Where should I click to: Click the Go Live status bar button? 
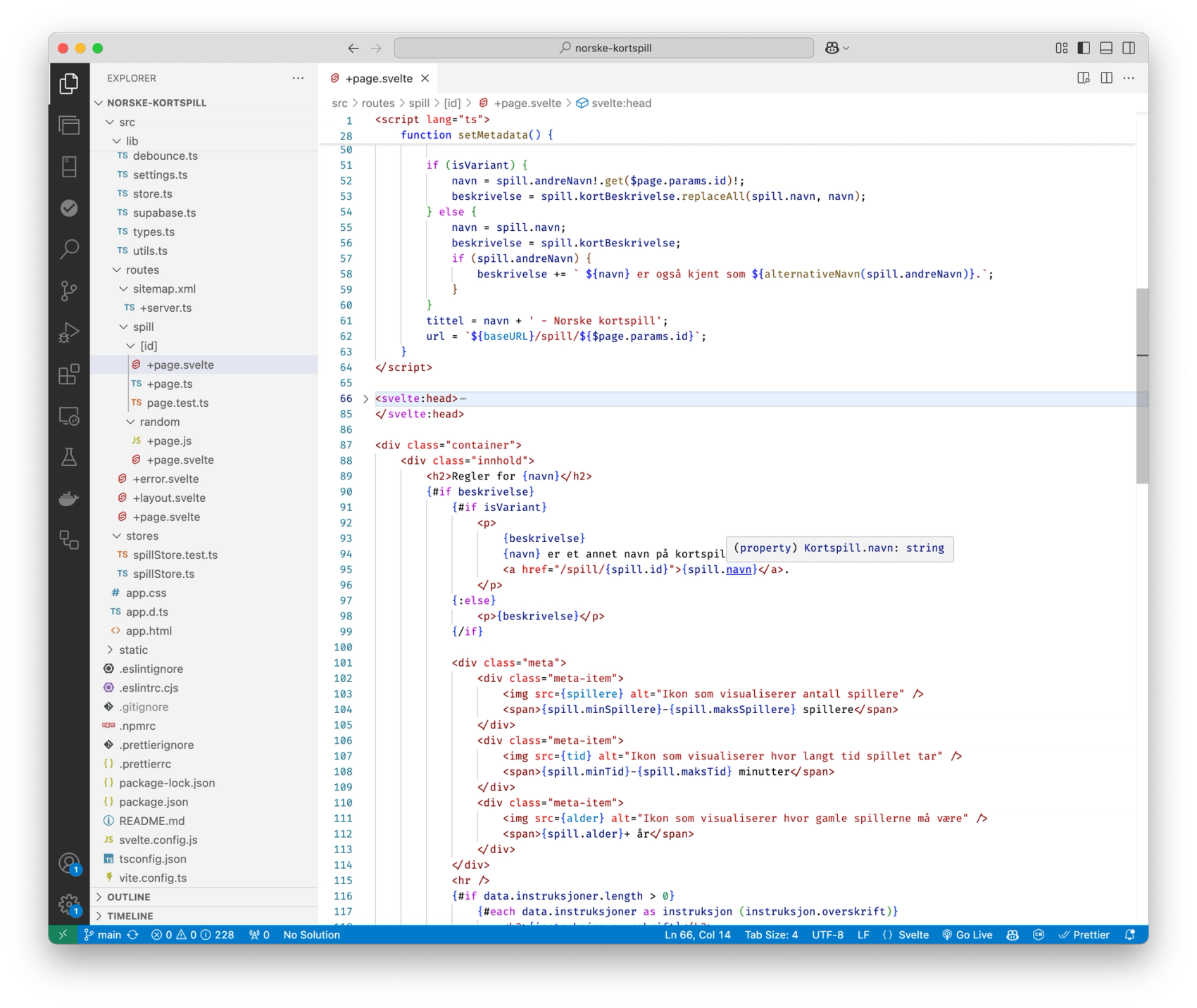click(967, 935)
